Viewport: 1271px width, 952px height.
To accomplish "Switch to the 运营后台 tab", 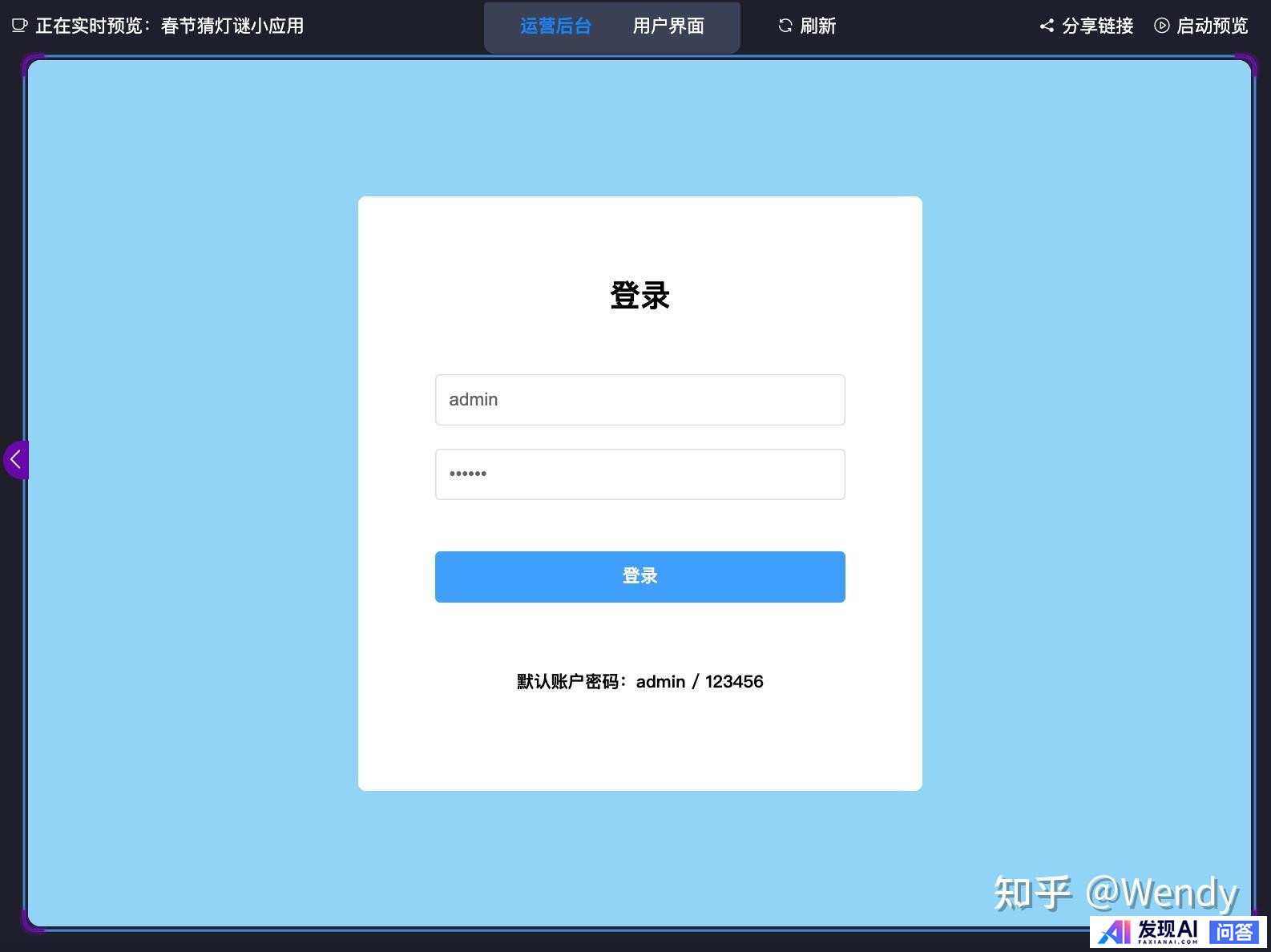I will click(555, 26).
